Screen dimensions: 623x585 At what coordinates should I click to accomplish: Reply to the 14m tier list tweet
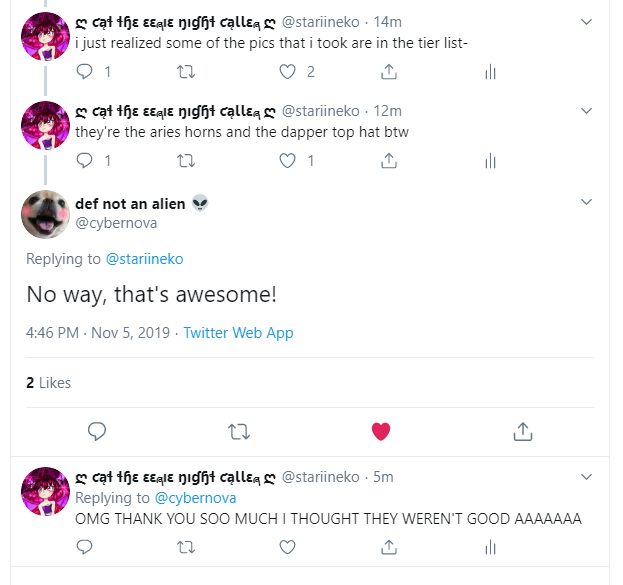pos(84,72)
